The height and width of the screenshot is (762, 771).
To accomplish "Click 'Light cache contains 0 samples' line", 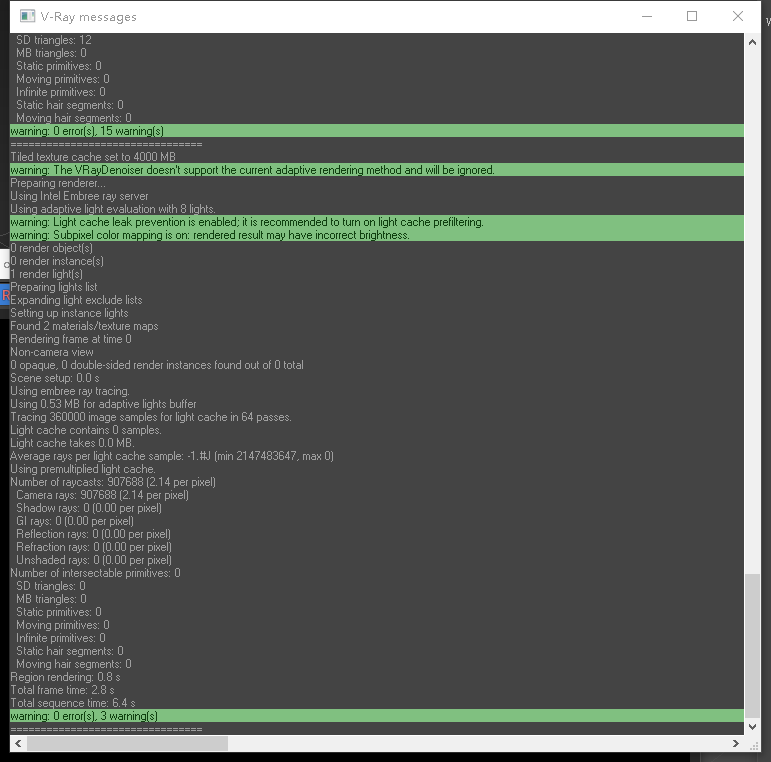I will point(86,430).
